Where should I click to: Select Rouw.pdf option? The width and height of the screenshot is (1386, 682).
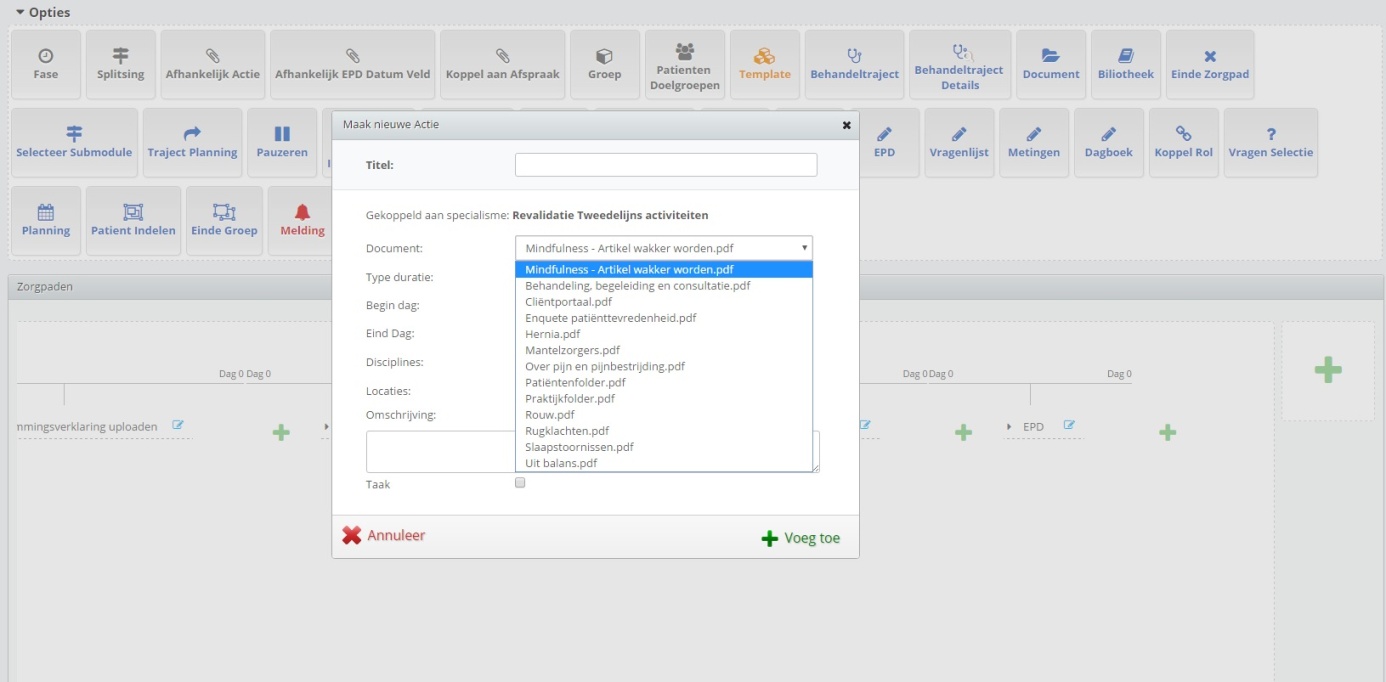click(x=664, y=414)
